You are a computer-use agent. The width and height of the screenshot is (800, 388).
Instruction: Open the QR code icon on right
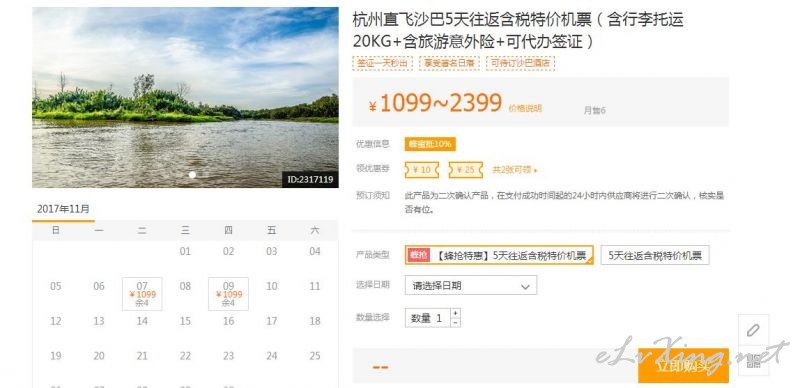point(753,361)
